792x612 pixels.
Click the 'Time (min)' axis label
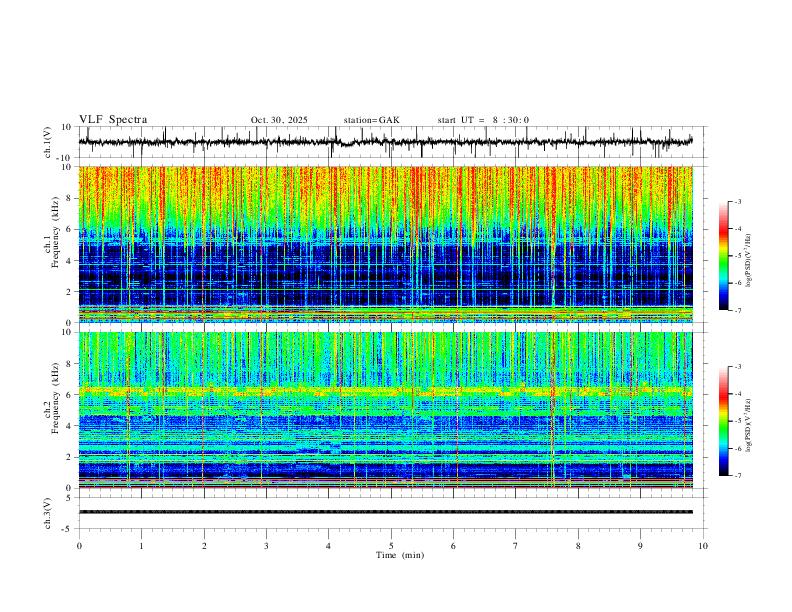pyautogui.click(x=400, y=555)
